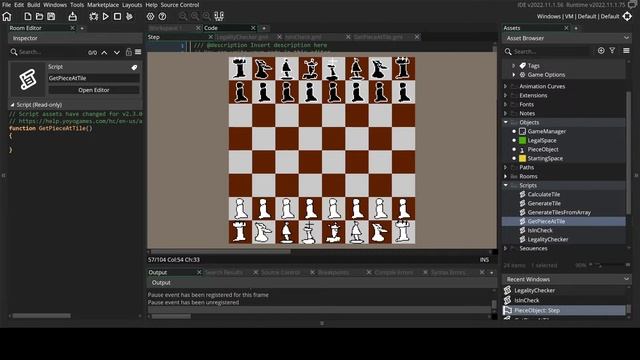Stop the game square icon
Screen dimensions: 640x360
coord(117,16)
